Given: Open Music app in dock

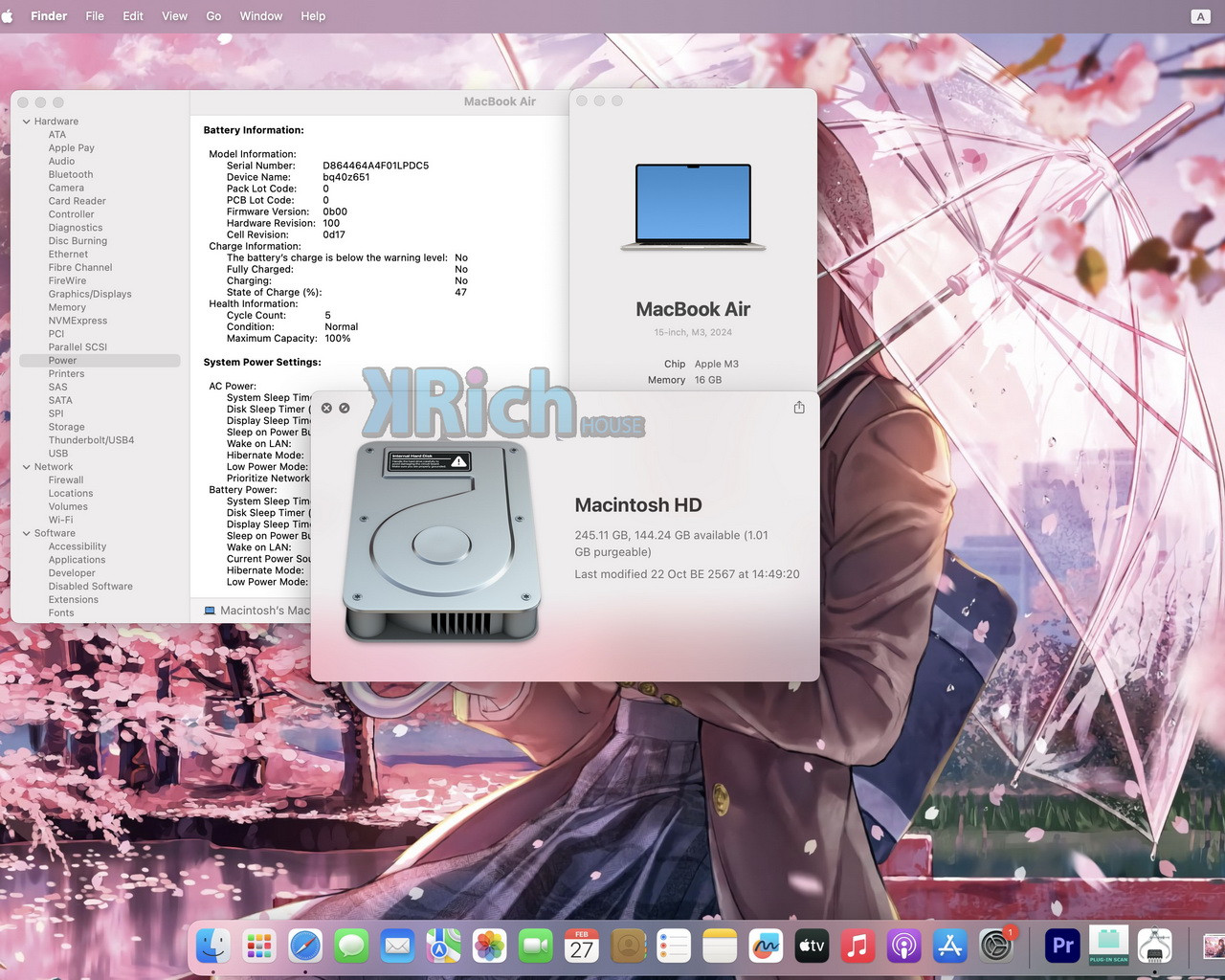Looking at the screenshot, I should (858, 947).
